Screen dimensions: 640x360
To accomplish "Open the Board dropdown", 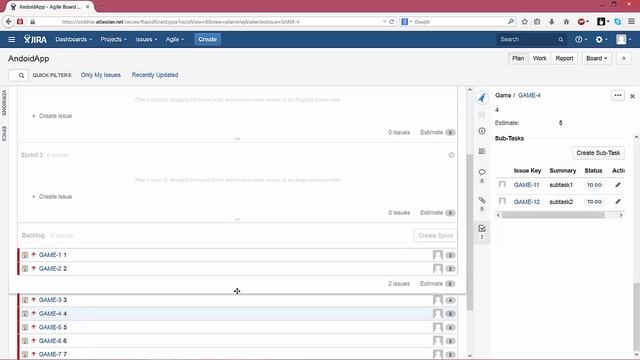I will coord(596,58).
